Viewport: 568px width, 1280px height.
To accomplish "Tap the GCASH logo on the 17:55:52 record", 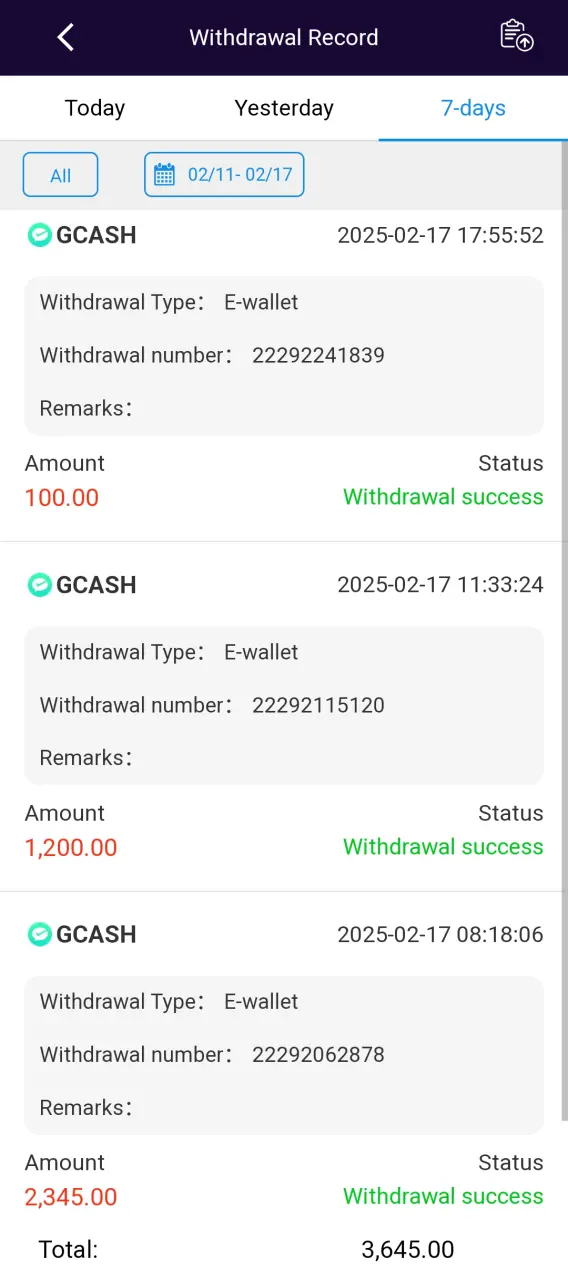I will pyautogui.click(x=40, y=235).
